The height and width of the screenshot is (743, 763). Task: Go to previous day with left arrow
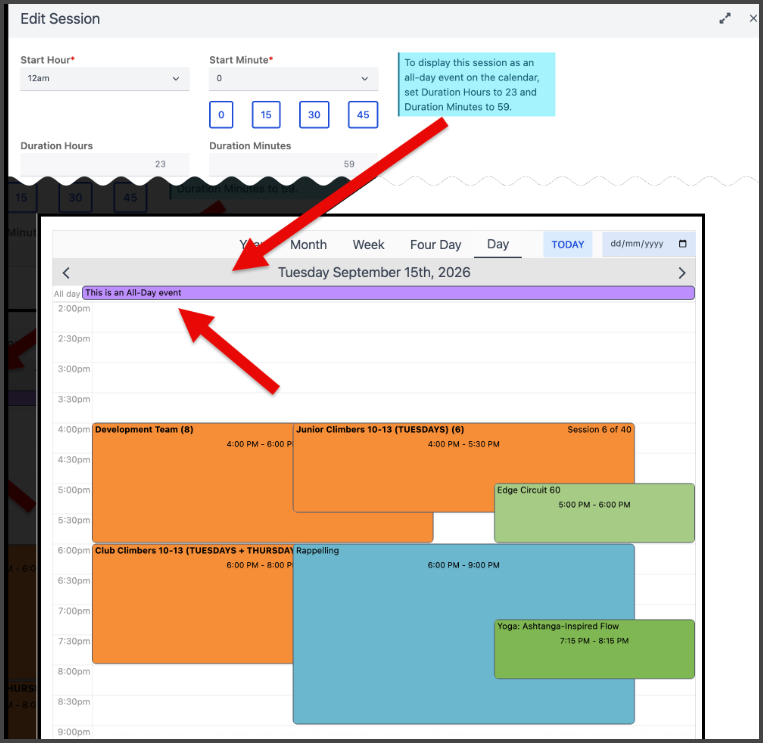(66, 272)
